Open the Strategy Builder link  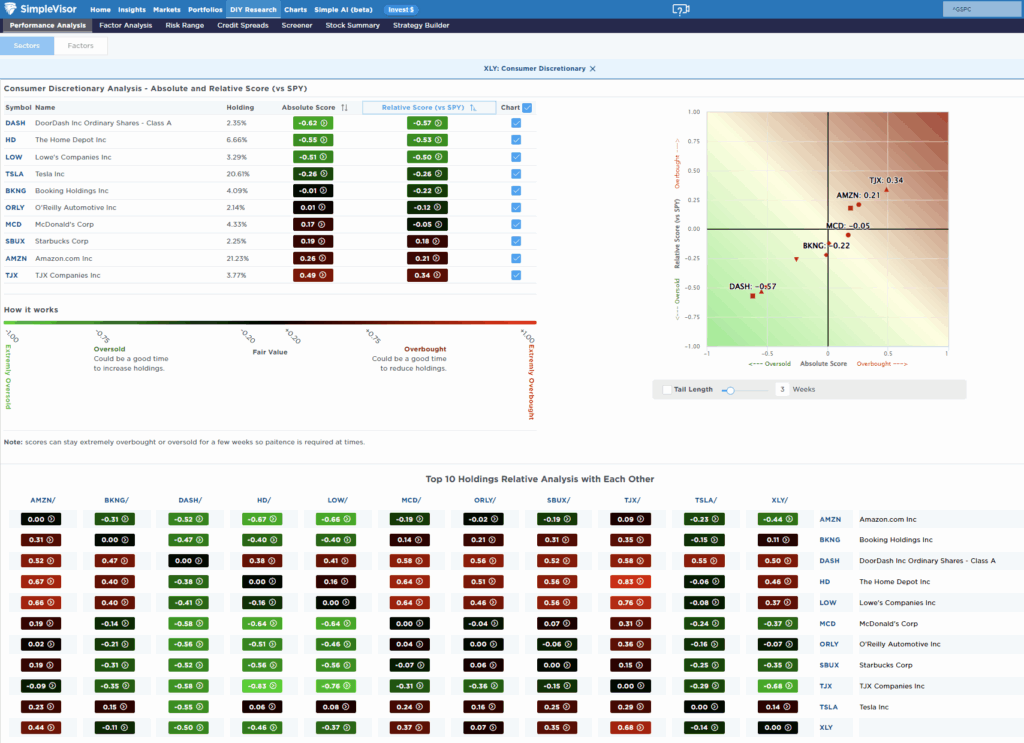click(419, 25)
